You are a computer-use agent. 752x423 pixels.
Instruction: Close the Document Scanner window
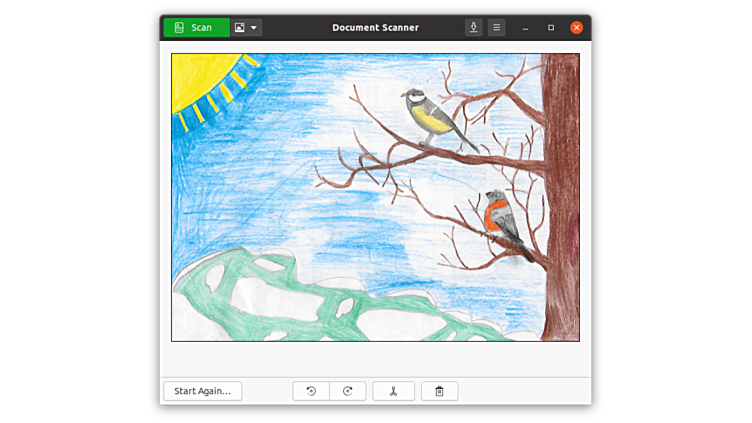pyautogui.click(x=576, y=28)
